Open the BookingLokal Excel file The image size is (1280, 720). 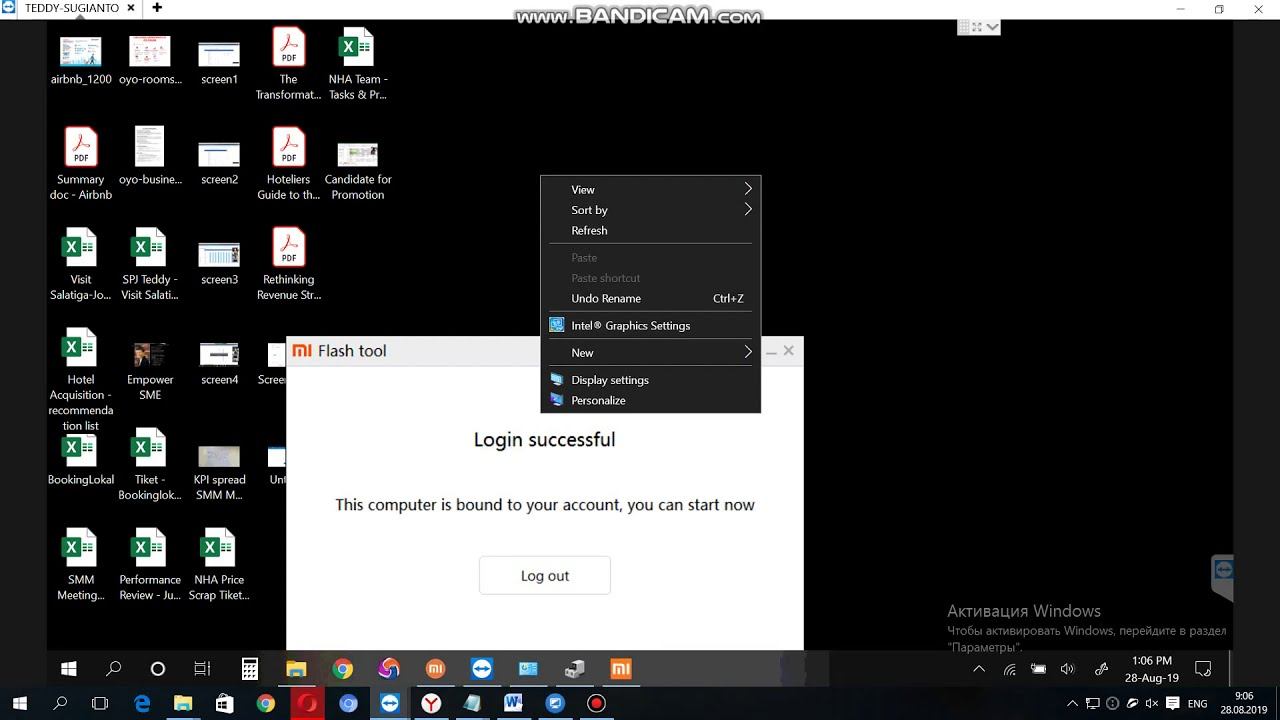click(x=81, y=458)
